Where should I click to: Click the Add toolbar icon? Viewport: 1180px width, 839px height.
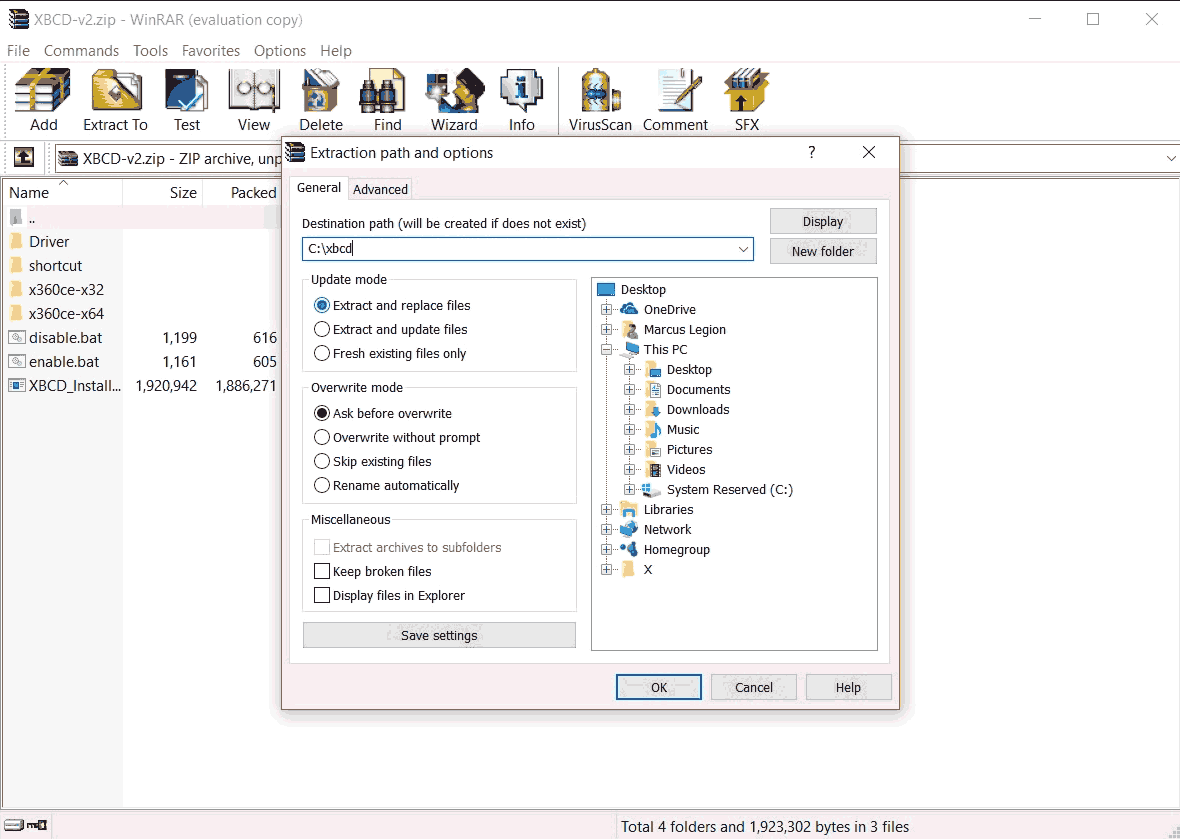(44, 100)
